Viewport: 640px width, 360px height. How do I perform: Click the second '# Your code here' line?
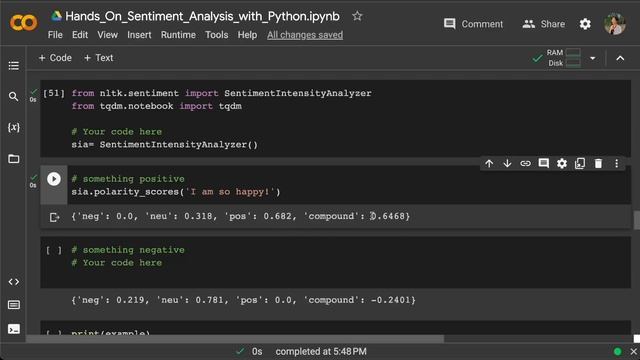tap(117, 263)
